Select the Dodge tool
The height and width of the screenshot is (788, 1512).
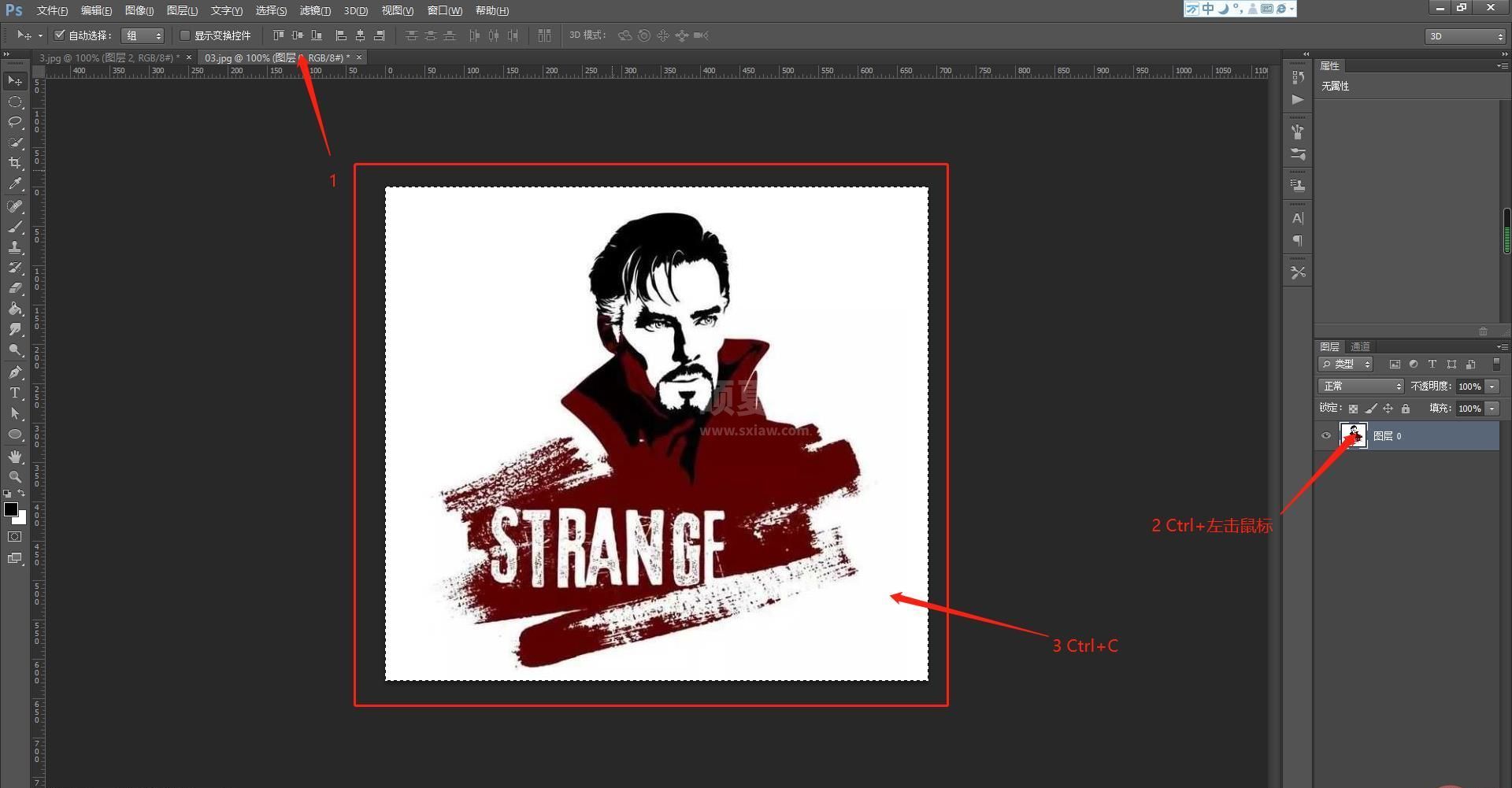pyautogui.click(x=15, y=350)
